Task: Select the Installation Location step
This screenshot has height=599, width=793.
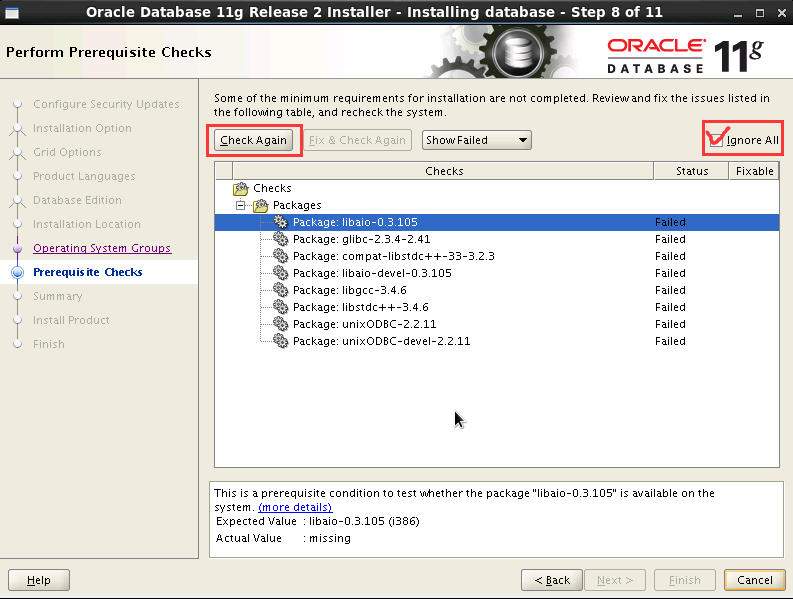Action: 87,224
